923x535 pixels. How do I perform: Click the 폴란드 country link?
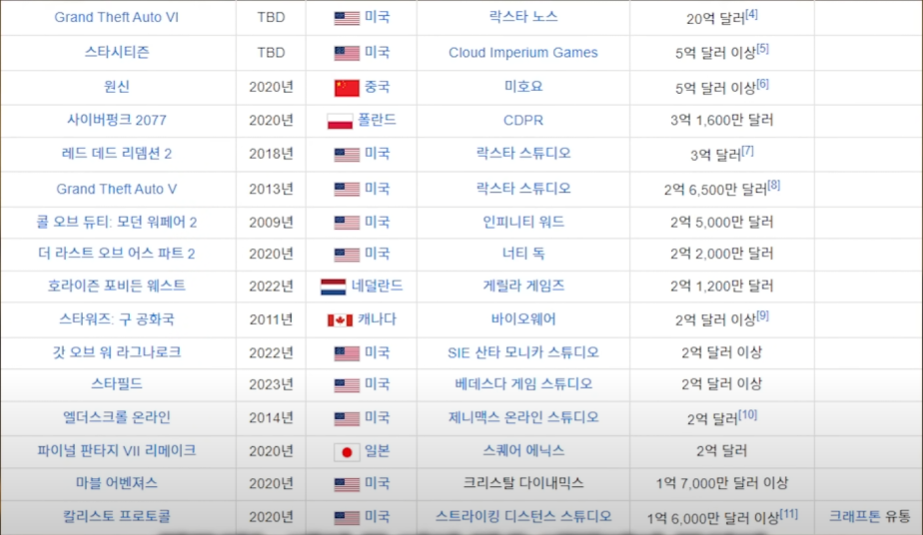point(377,120)
